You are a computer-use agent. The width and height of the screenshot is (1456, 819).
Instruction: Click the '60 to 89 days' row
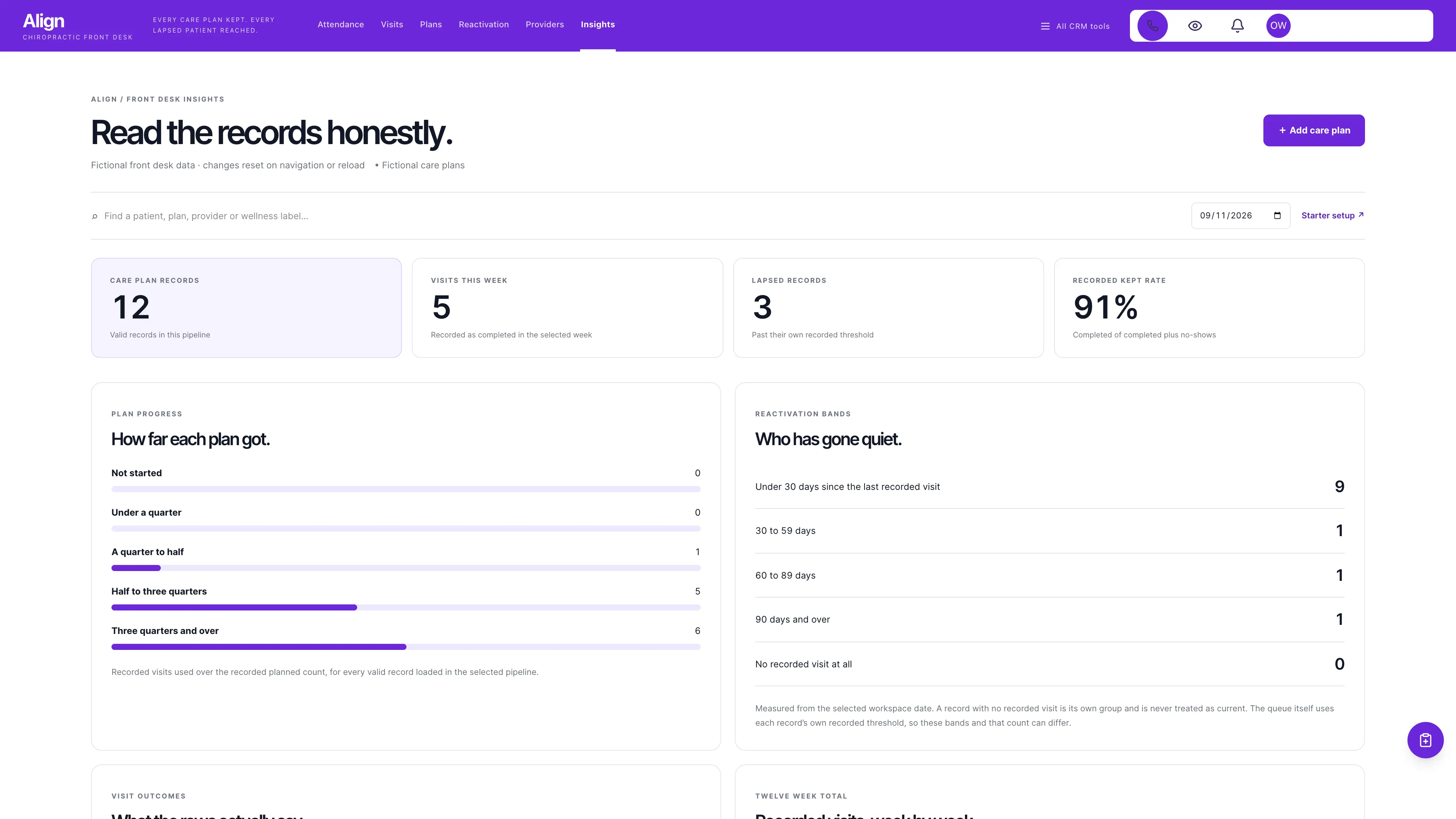[x=1050, y=576]
